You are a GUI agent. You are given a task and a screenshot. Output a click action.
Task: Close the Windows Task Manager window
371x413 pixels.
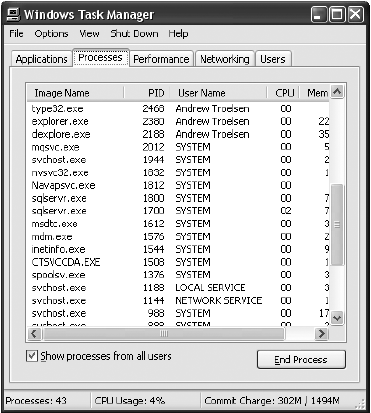point(355,15)
